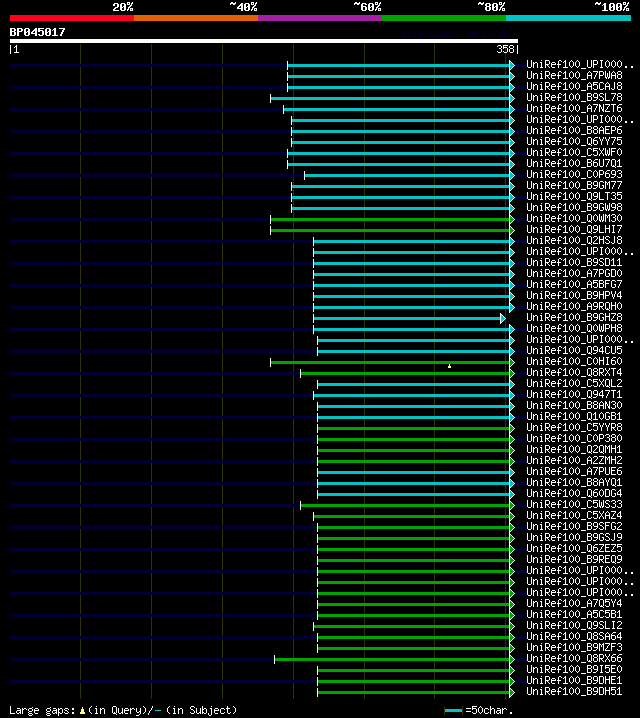Click the green ~80% identity legend segment
This screenshot has width=640, height=718.
pyautogui.click(x=444, y=18)
